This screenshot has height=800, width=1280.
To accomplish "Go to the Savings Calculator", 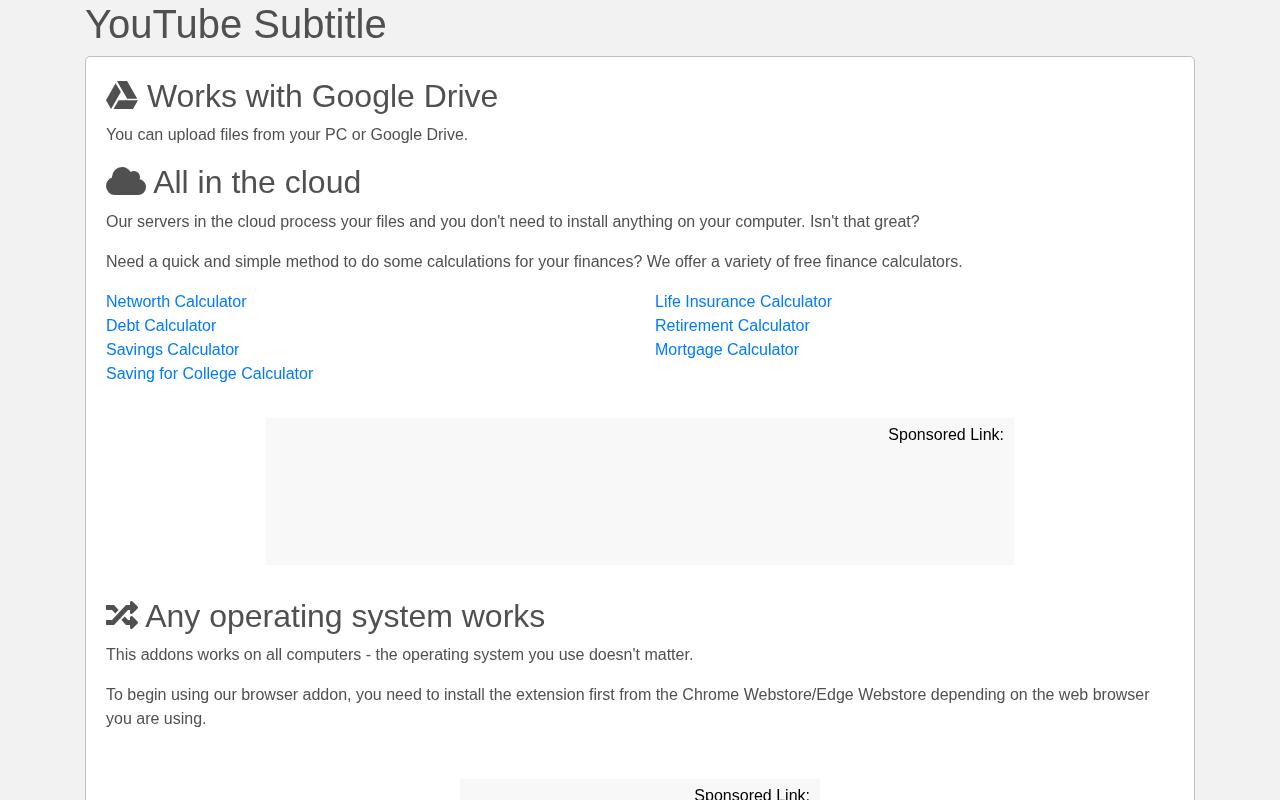I will click(173, 350).
